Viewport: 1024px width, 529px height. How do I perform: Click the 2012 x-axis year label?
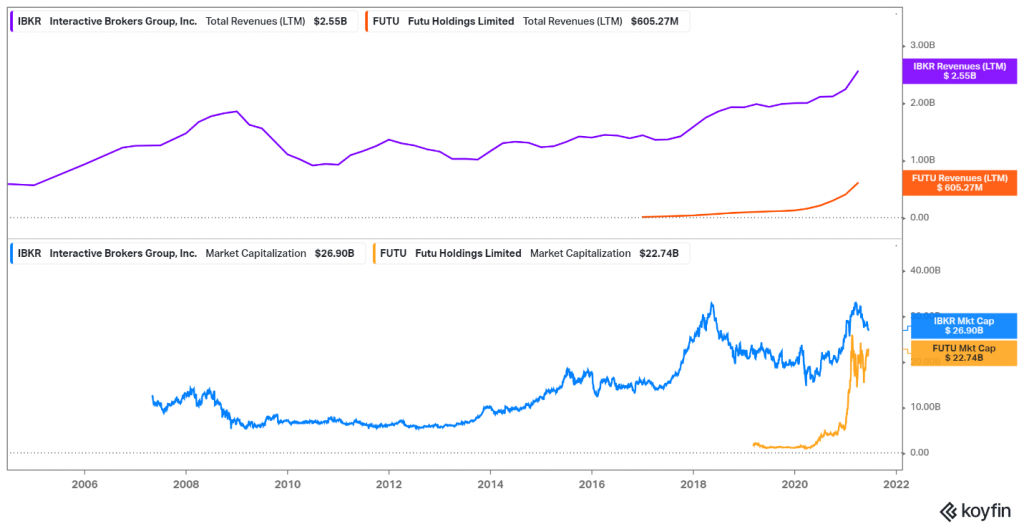(x=389, y=483)
